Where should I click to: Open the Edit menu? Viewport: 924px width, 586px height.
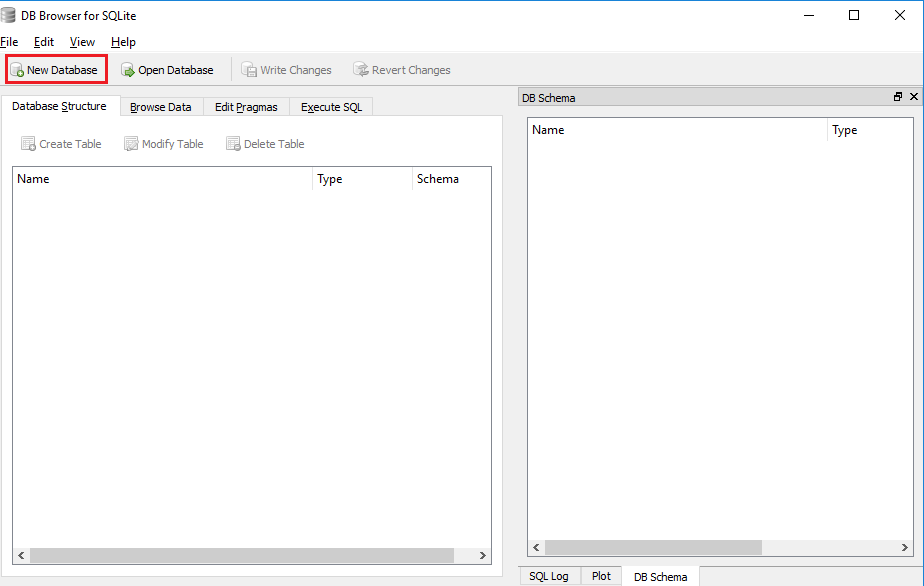click(x=44, y=42)
